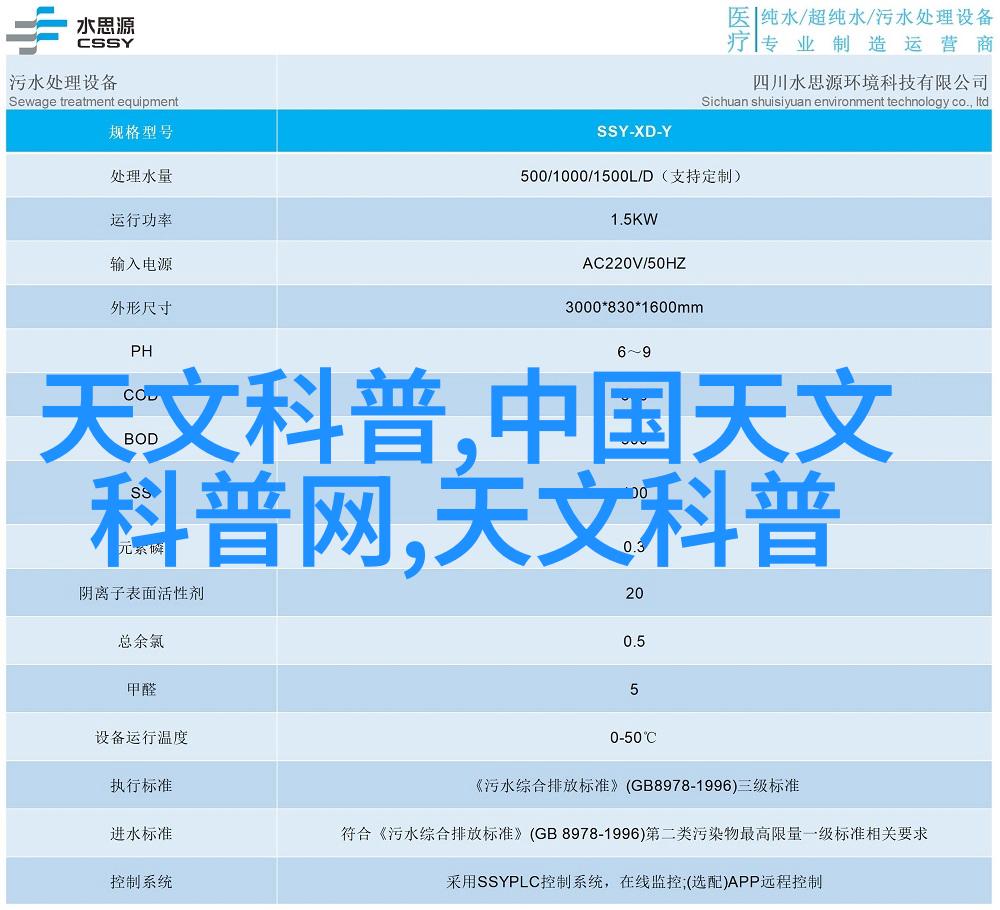Click the Sichuan shuisiyuan environment technology English name
This screenshot has height=910, width=1000.
click(845, 101)
